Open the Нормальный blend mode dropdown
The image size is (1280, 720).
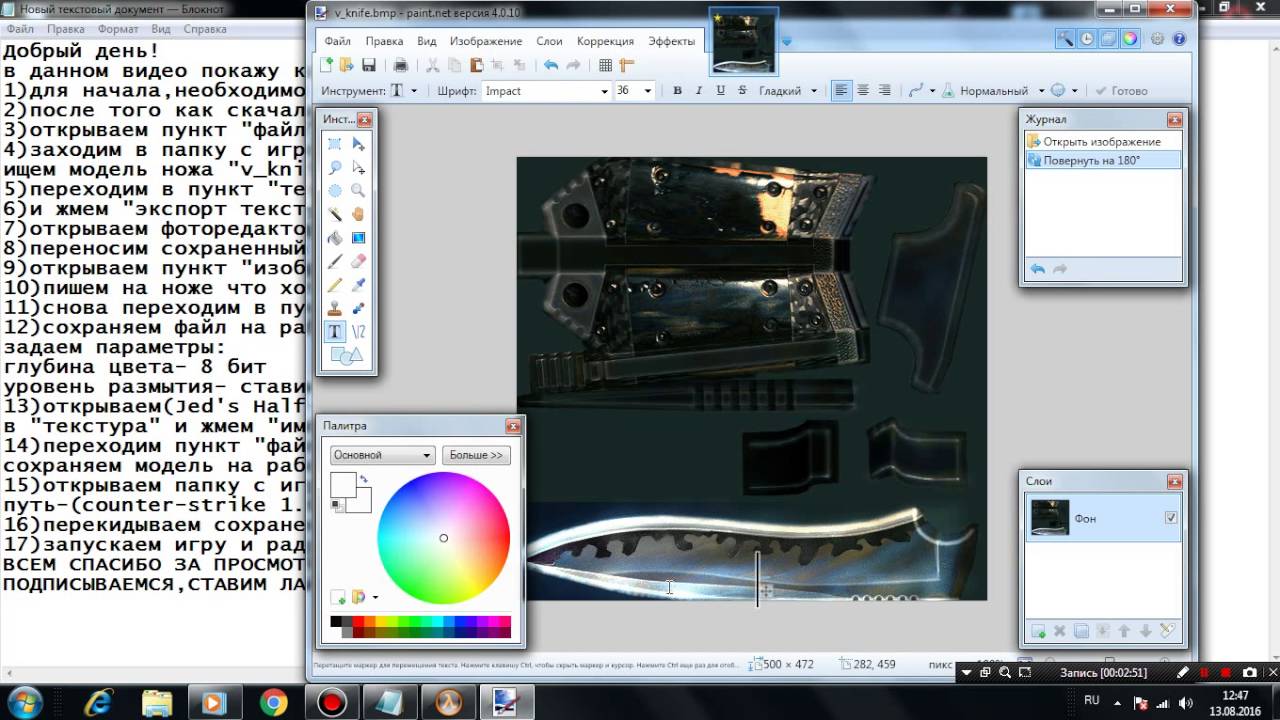(x=1041, y=91)
